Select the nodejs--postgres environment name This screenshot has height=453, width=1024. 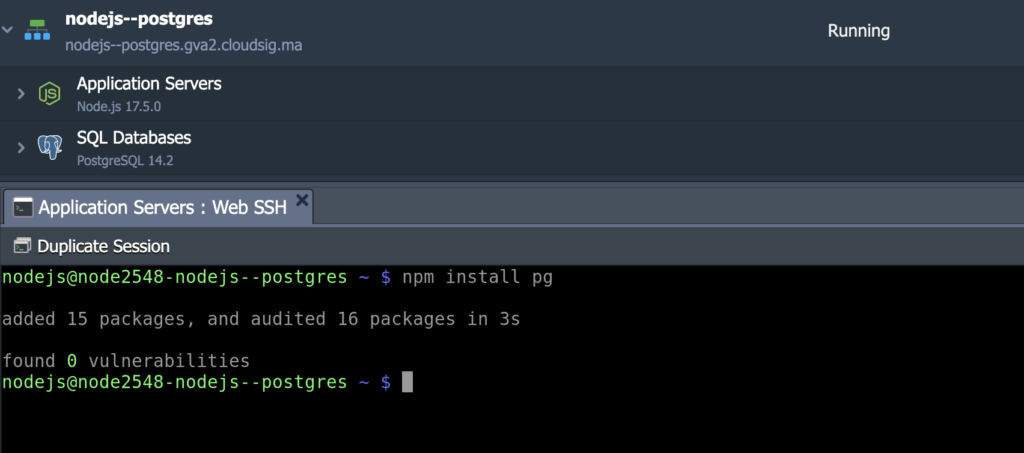pyautogui.click(x=139, y=19)
